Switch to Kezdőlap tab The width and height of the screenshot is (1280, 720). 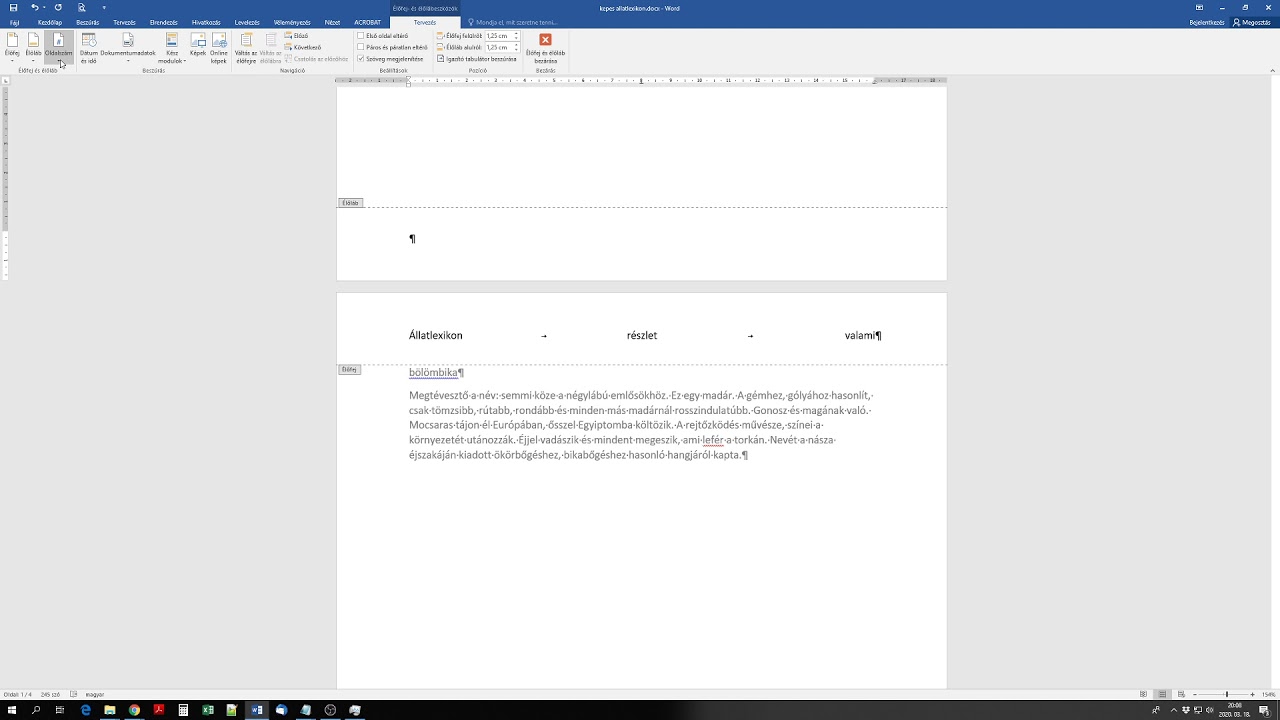(x=50, y=22)
